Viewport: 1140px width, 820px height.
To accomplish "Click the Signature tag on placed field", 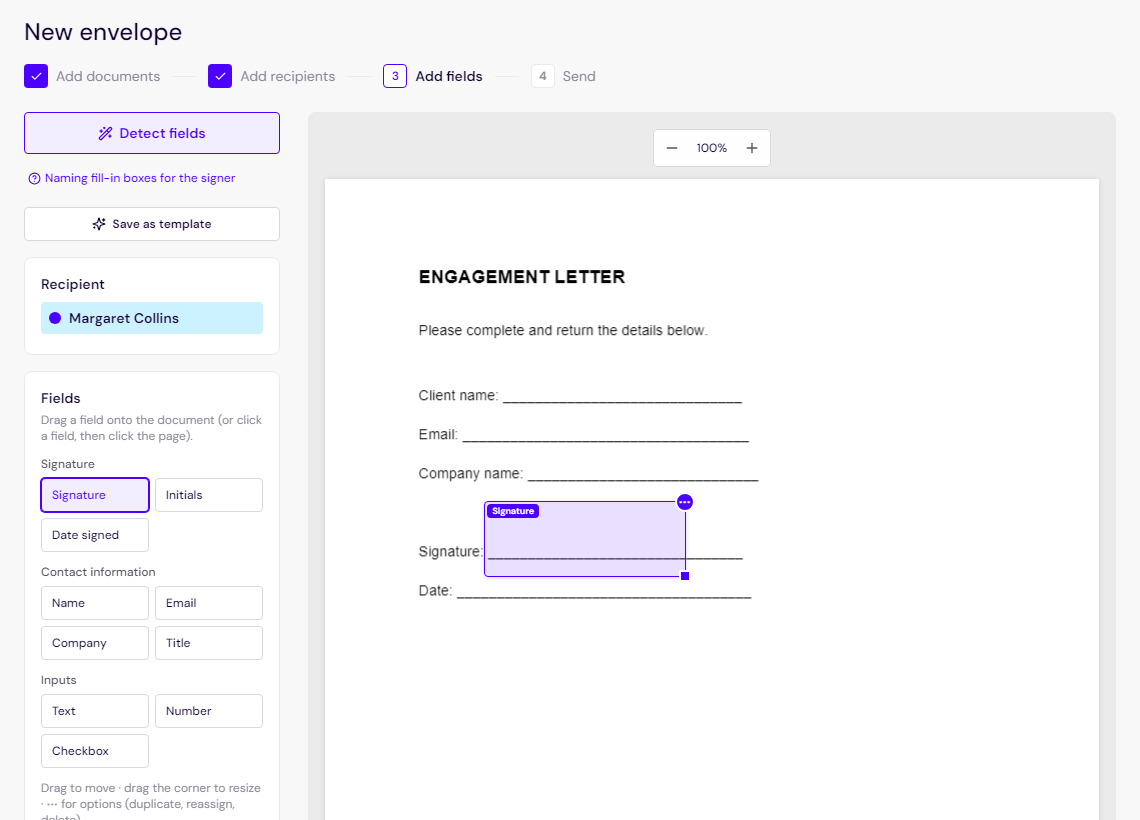I will click(513, 511).
